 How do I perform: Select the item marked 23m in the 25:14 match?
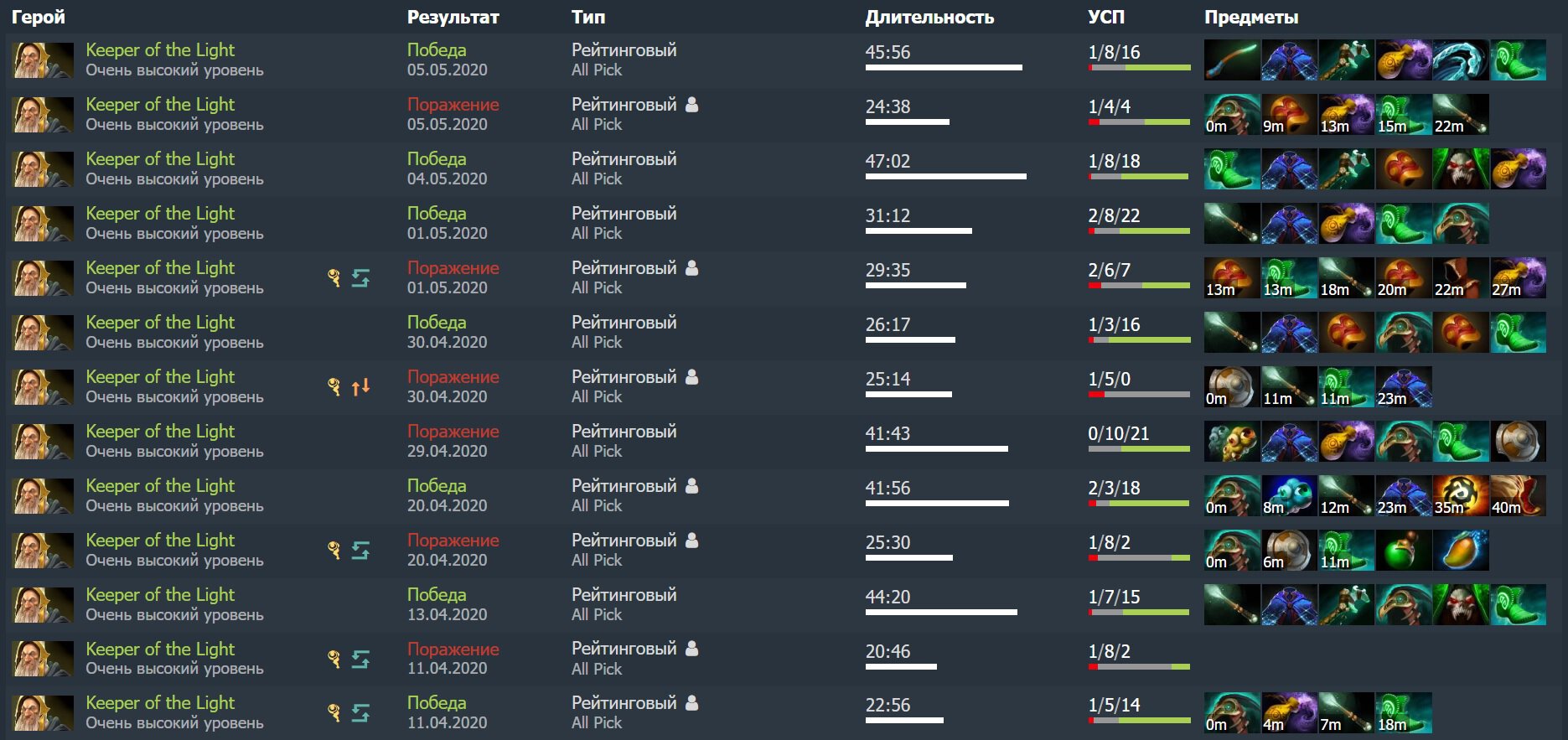tap(1404, 386)
